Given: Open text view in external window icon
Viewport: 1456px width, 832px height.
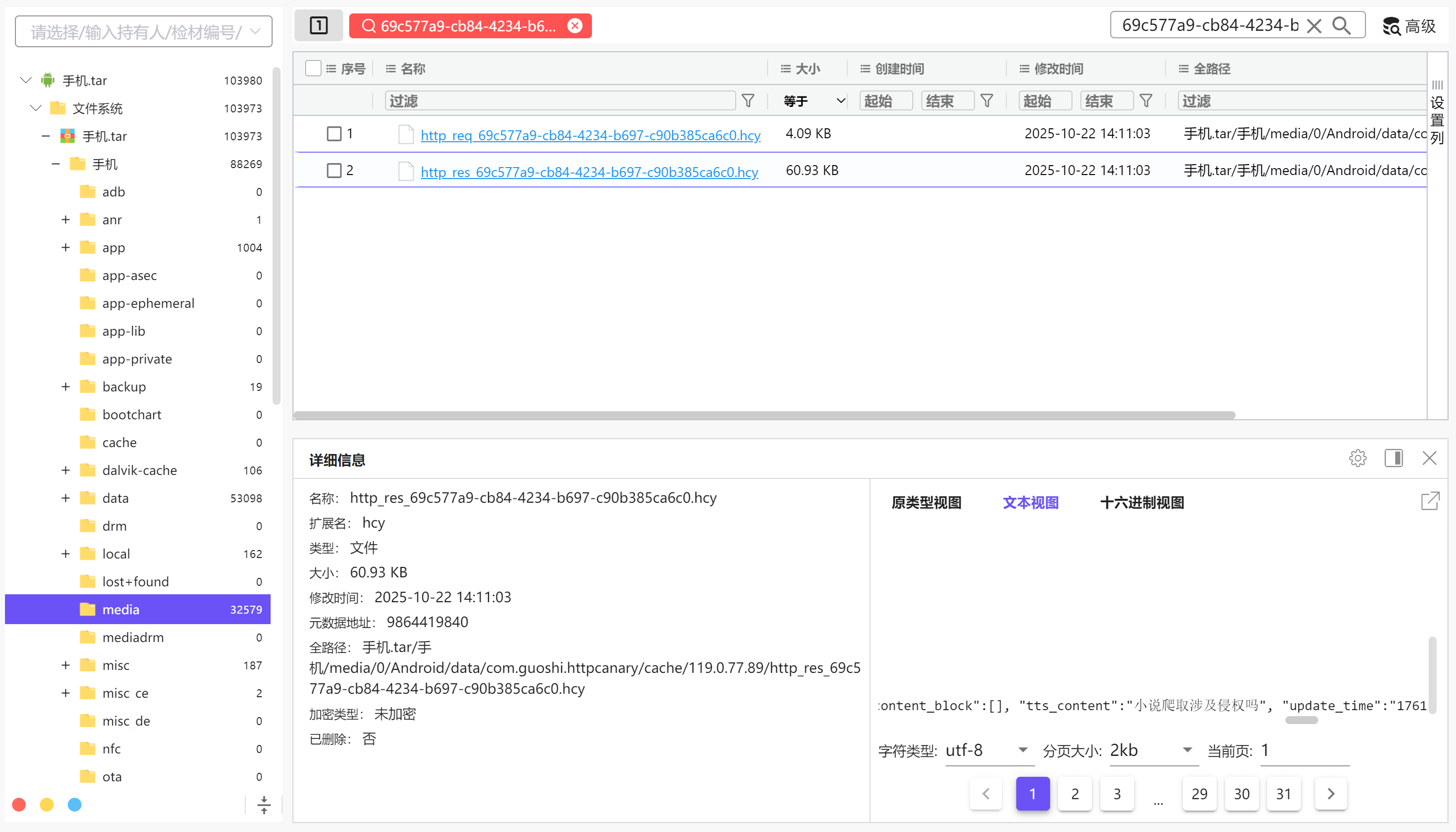Looking at the screenshot, I should (x=1430, y=501).
